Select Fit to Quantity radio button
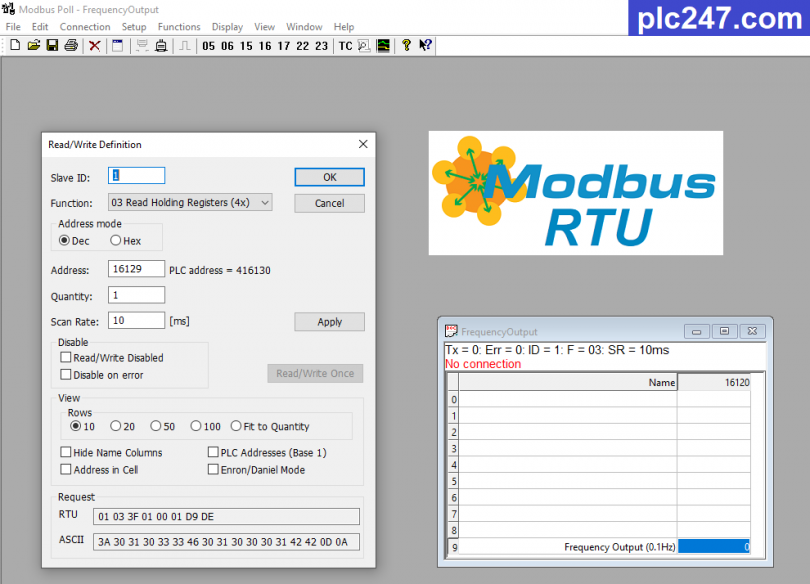The width and height of the screenshot is (810, 584). click(x=236, y=426)
